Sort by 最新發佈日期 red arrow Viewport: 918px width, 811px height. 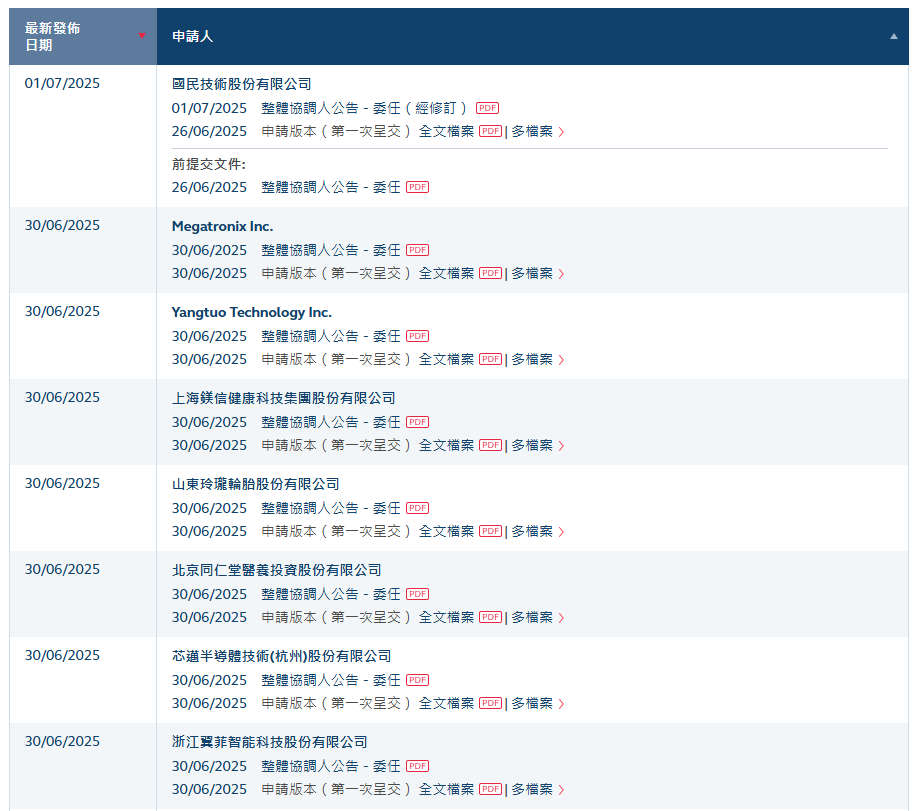141,36
